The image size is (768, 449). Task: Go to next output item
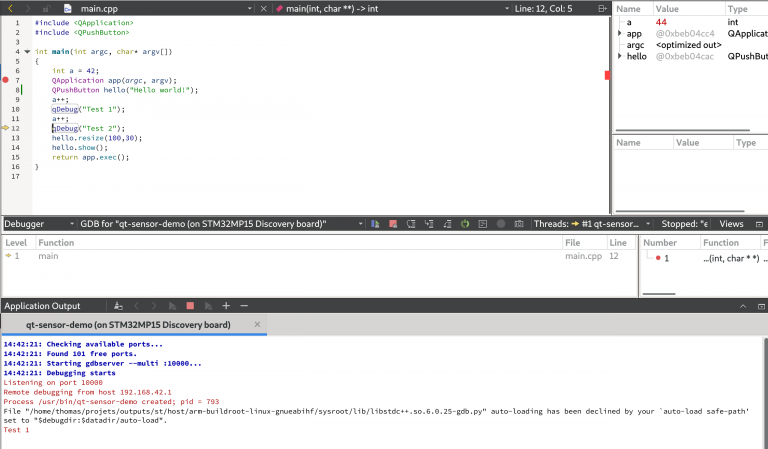154,306
